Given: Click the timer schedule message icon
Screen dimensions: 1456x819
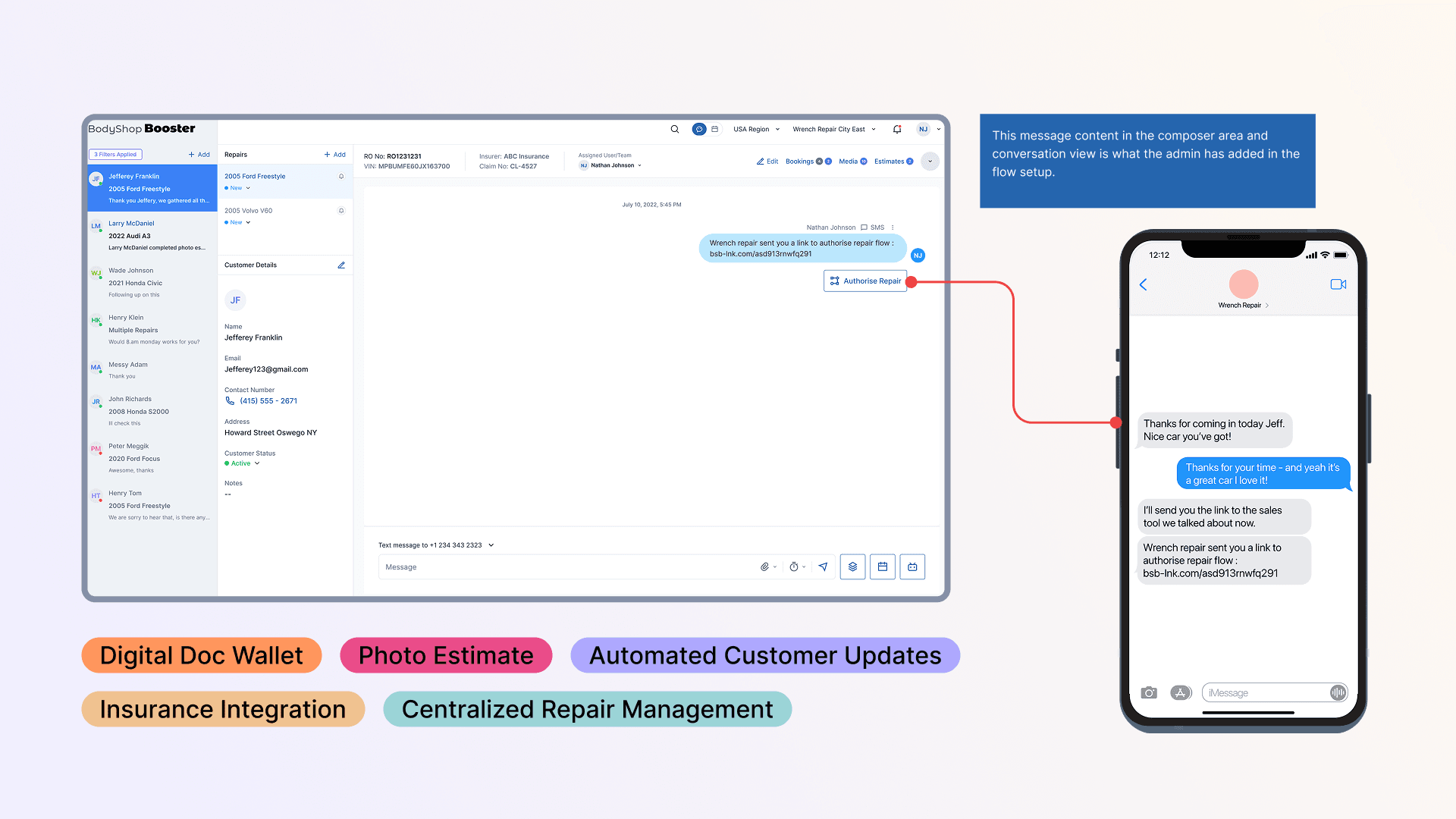Looking at the screenshot, I should coord(794,567).
